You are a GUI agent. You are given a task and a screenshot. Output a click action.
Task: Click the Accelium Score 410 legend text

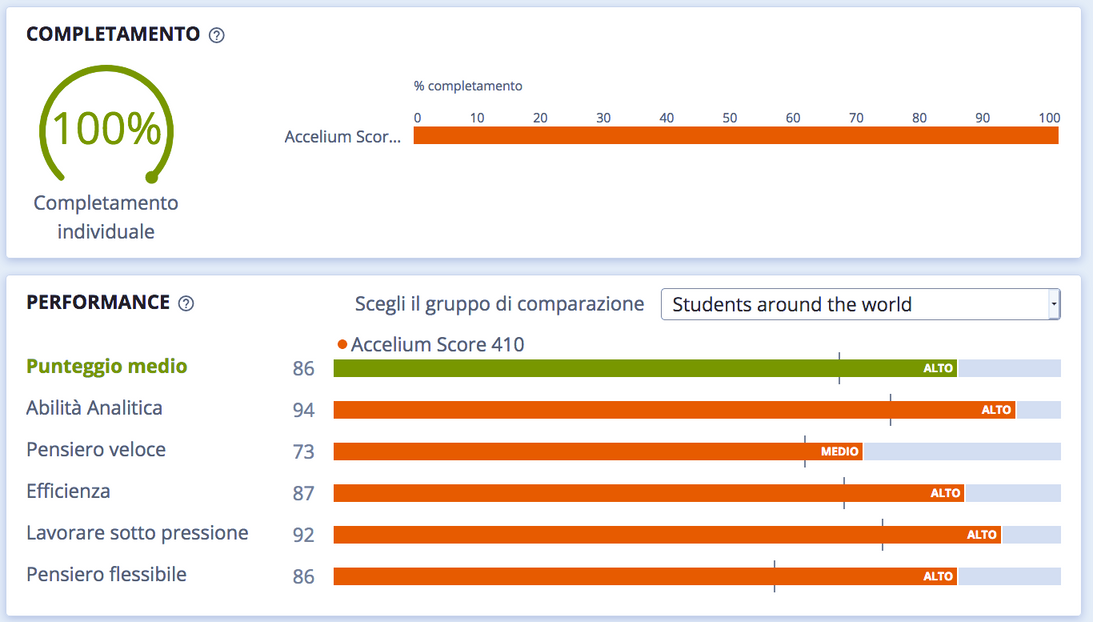tap(438, 345)
